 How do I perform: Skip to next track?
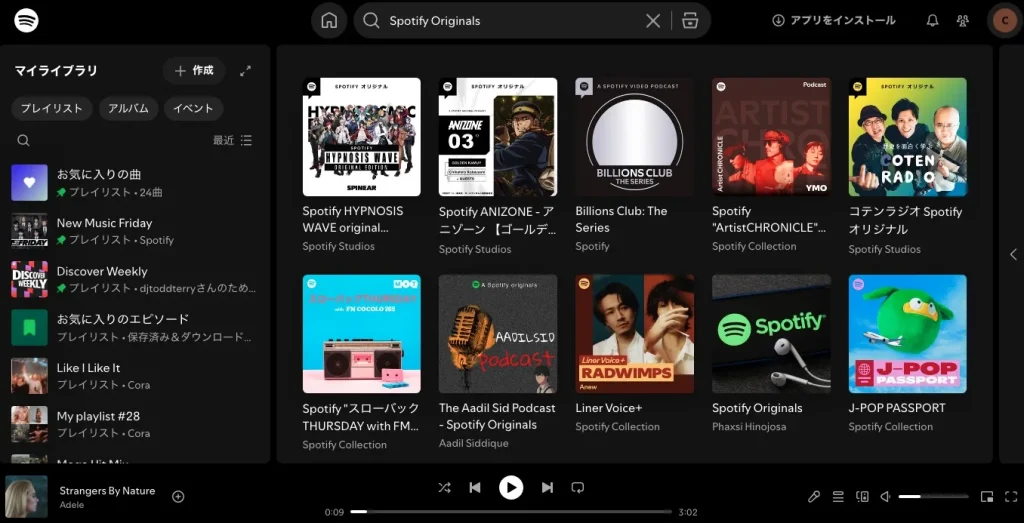point(547,488)
